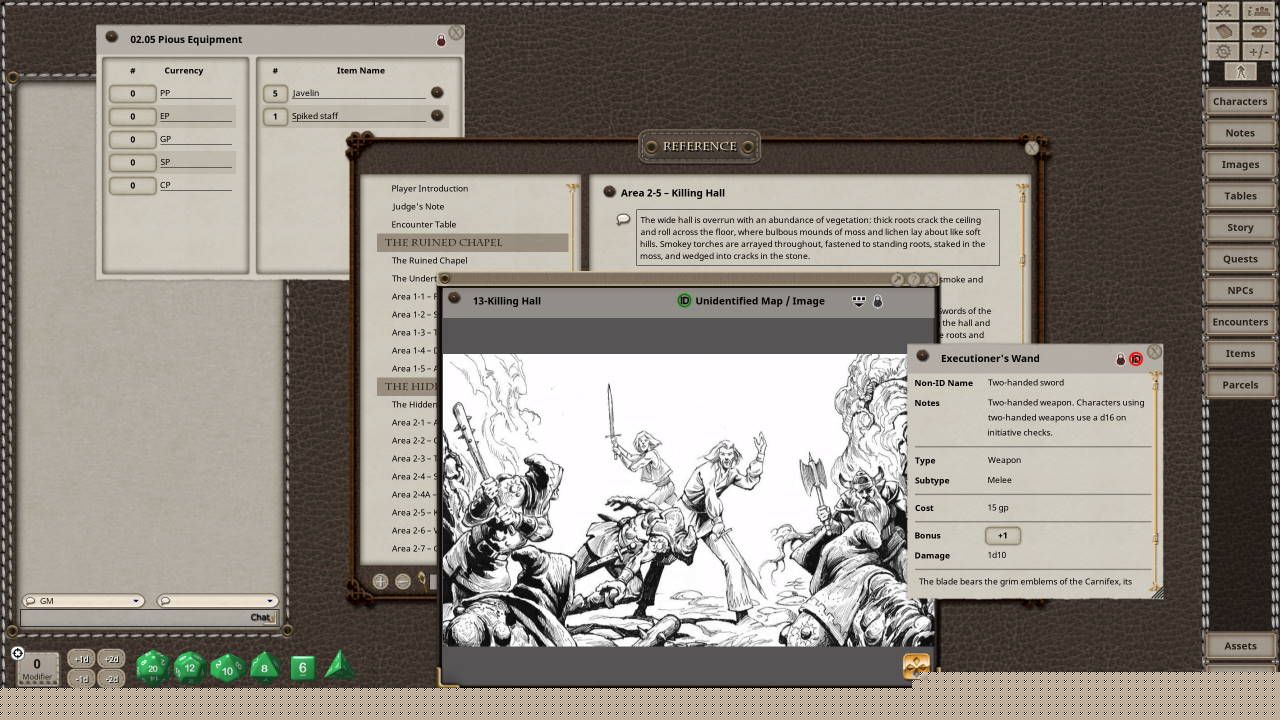
Task: Click the Javelin quantity field showing 5
Action: coord(275,93)
